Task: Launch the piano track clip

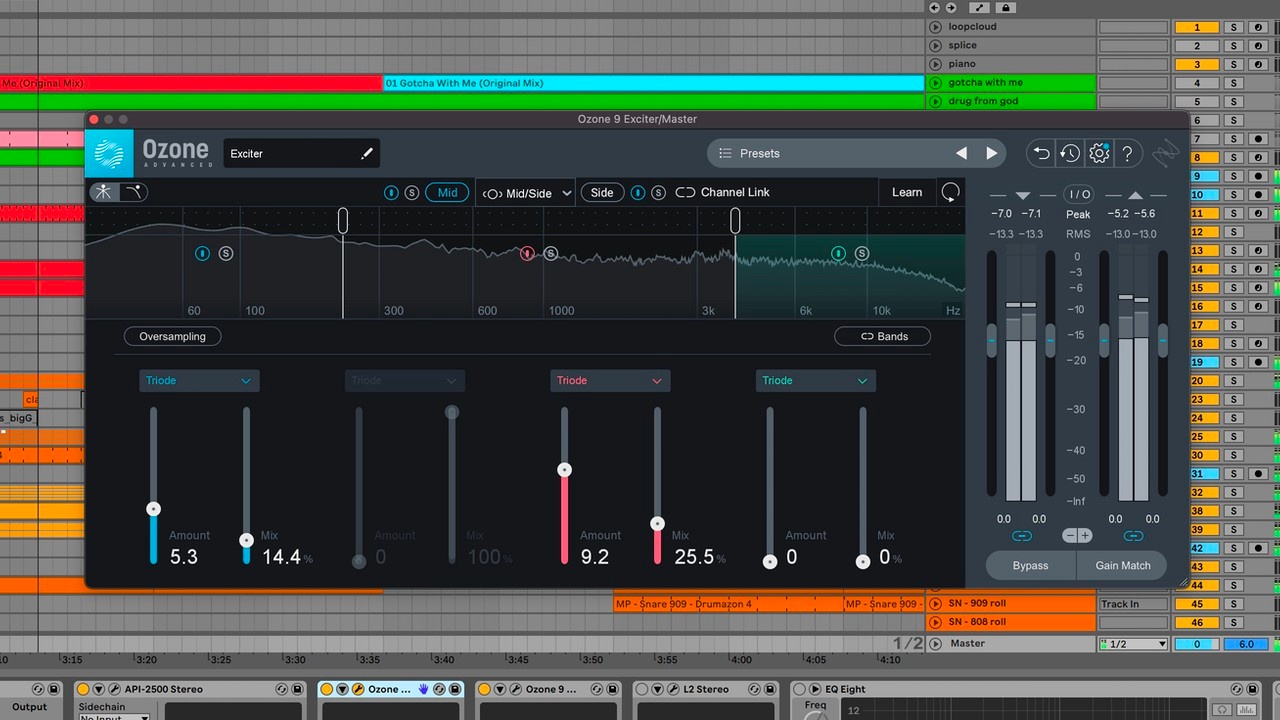Action: click(936, 64)
